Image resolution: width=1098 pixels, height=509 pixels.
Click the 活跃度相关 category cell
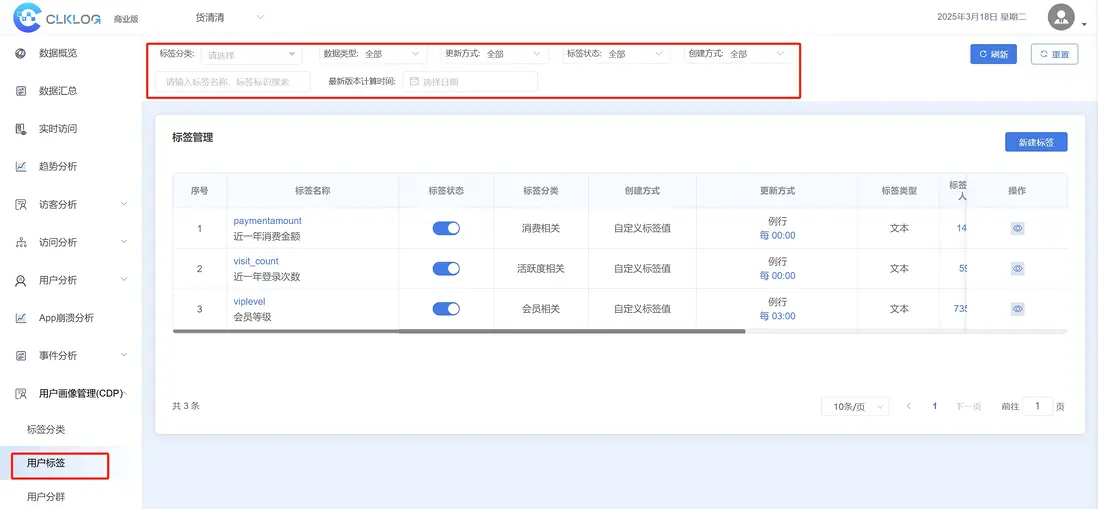pyautogui.click(x=541, y=268)
